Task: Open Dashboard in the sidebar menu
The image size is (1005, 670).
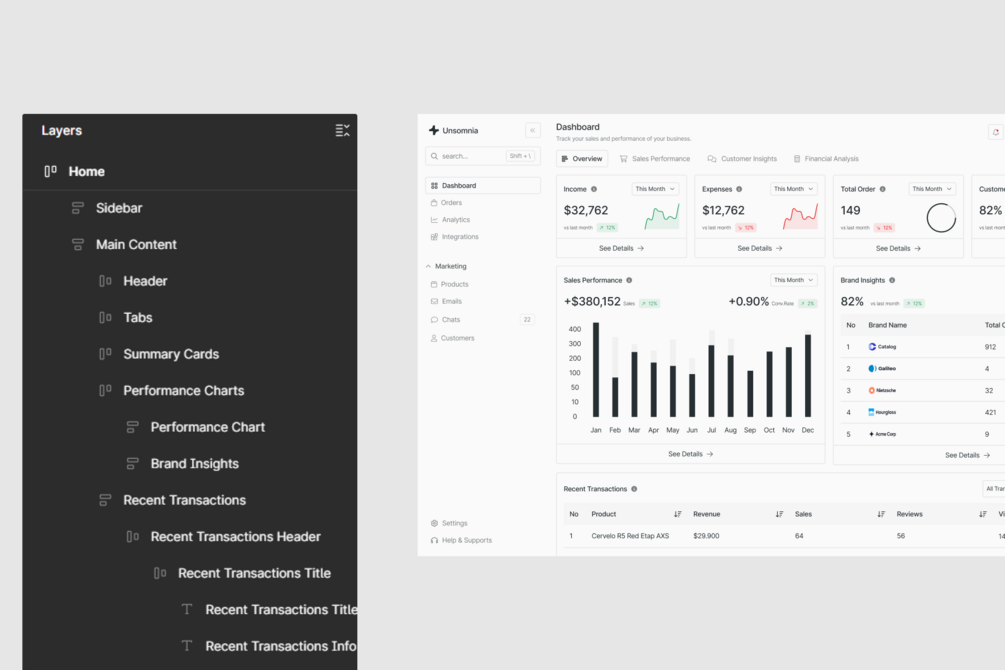Action: coord(483,185)
